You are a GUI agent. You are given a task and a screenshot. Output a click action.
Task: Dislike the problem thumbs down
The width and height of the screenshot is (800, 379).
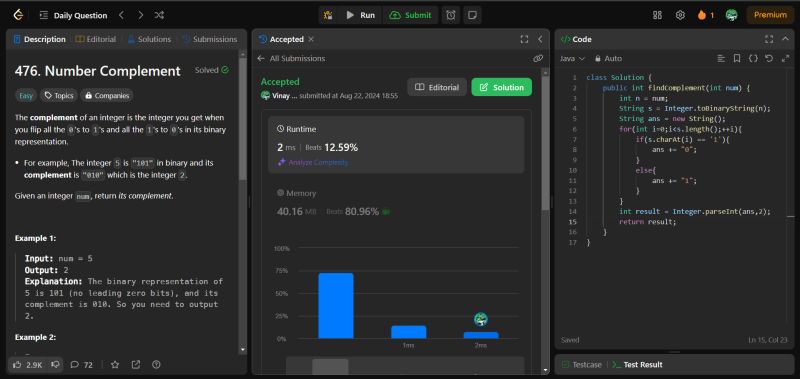tap(56, 365)
